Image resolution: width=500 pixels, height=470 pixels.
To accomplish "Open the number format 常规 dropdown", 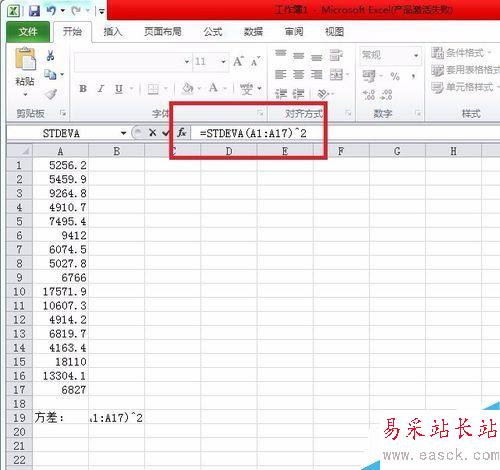I will coord(416,55).
